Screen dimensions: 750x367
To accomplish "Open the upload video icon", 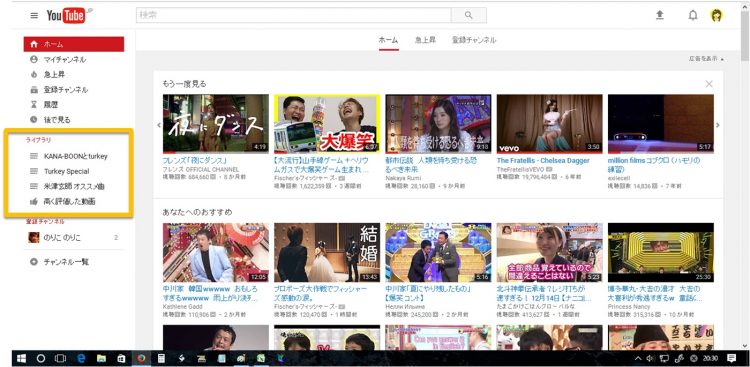I will (x=660, y=15).
